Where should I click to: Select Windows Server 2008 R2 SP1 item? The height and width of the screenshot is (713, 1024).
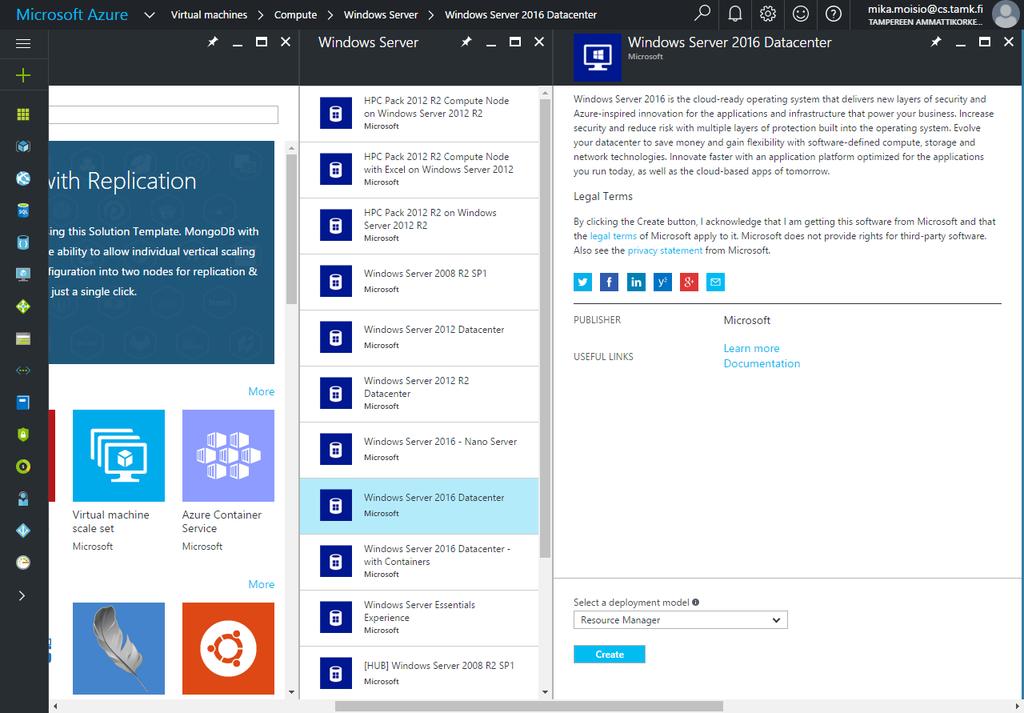[x=419, y=281]
